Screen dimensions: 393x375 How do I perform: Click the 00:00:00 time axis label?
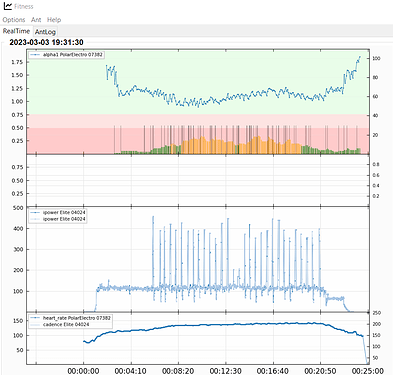tap(83, 371)
